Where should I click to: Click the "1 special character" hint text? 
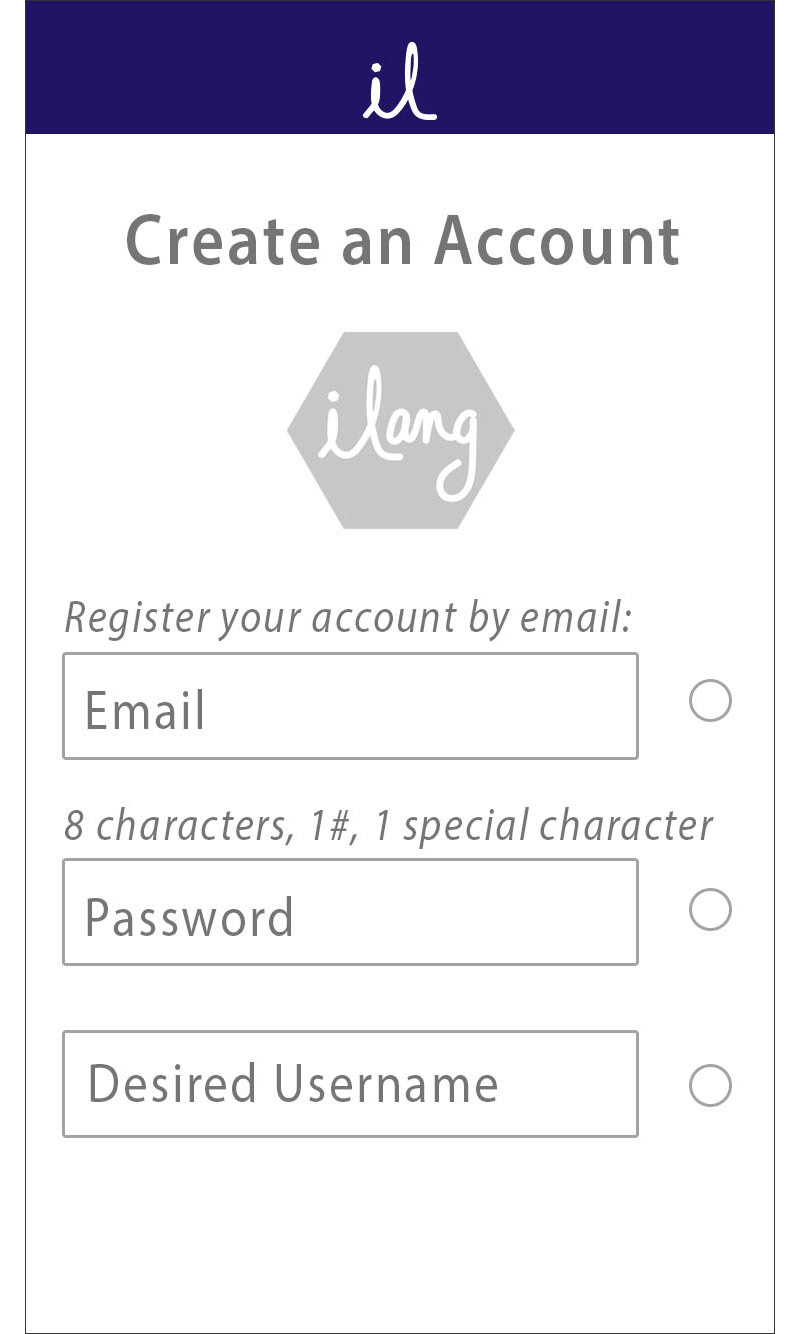tap(545, 825)
